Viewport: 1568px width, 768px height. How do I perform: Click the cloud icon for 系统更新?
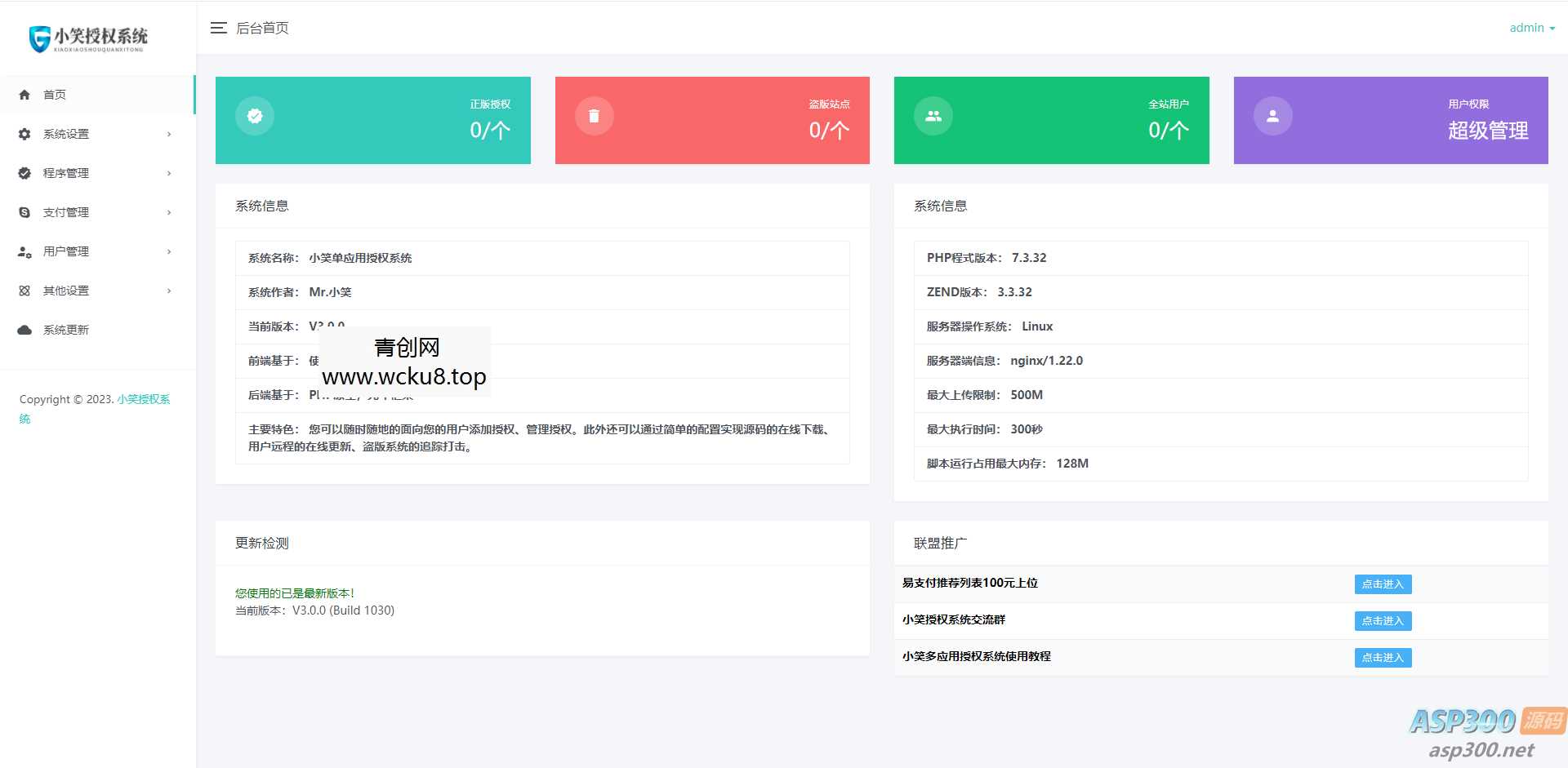[x=23, y=330]
